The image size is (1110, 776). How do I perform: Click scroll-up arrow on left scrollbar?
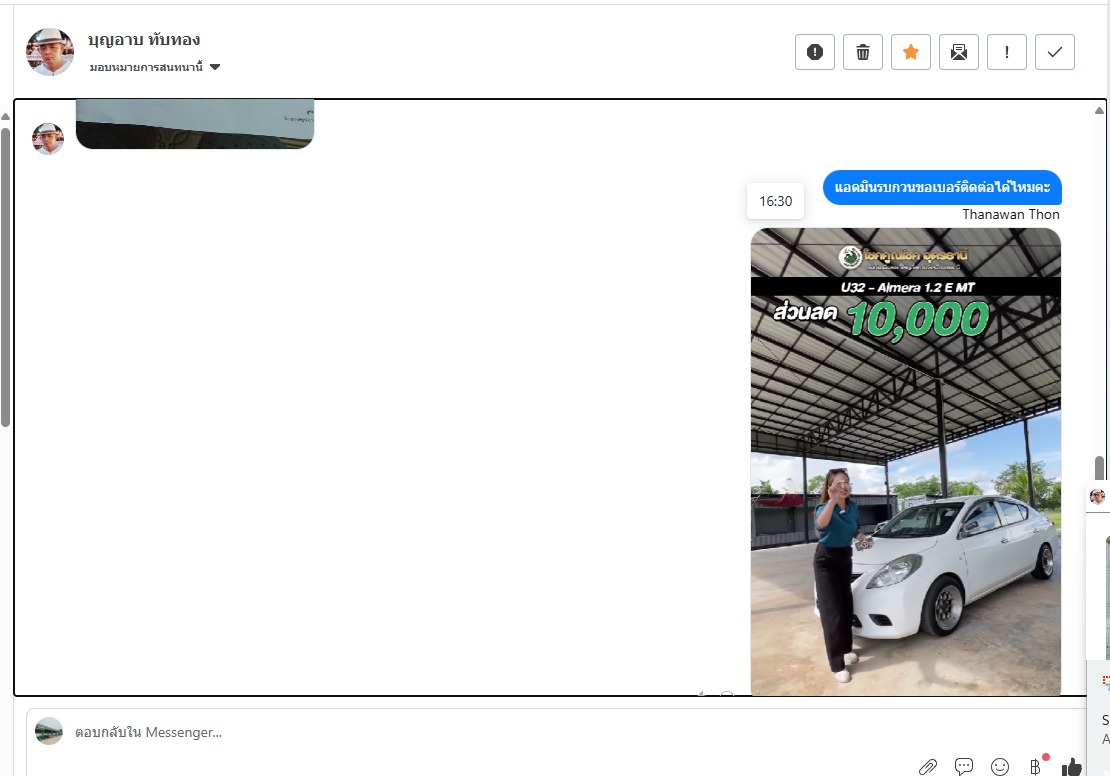pos(5,116)
